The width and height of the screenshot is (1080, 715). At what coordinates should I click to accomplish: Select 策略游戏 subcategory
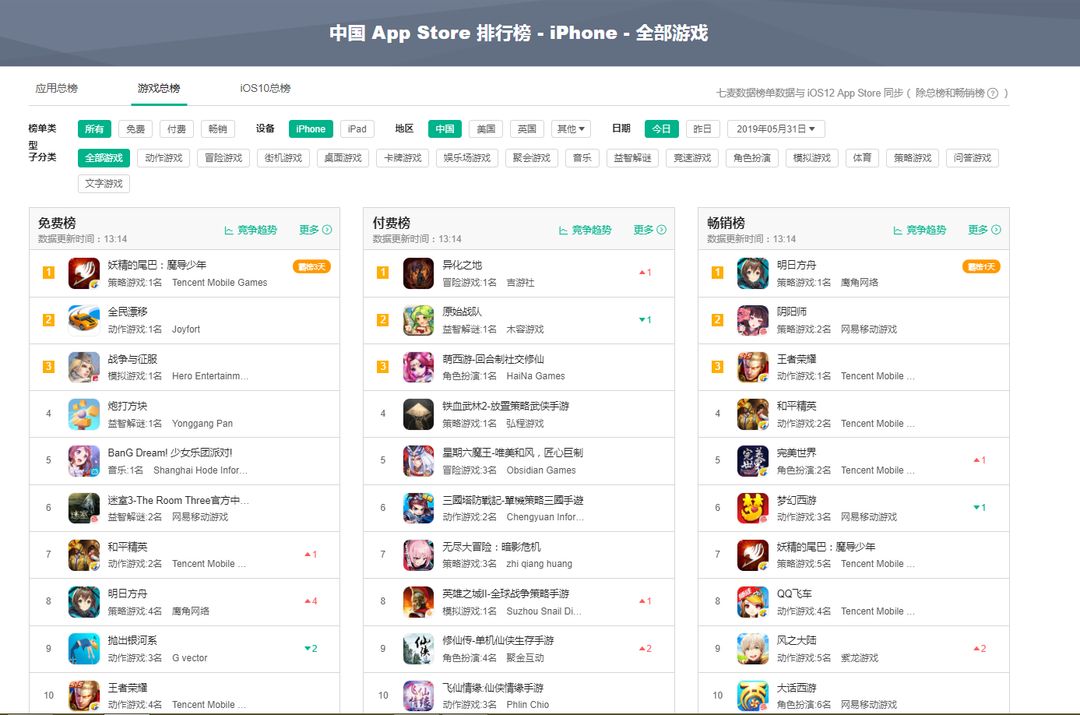913,158
